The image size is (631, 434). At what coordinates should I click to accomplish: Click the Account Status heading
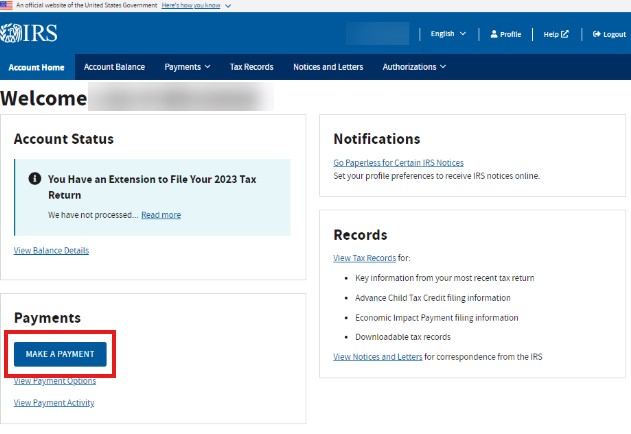pos(64,139)
